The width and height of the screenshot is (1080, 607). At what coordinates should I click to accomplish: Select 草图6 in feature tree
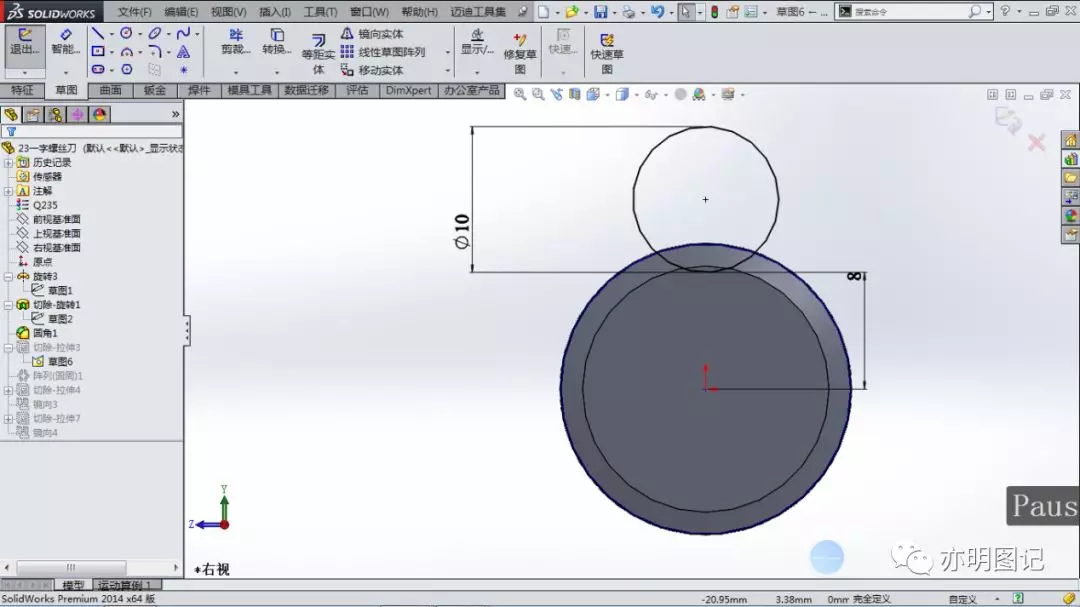(60, 362)
